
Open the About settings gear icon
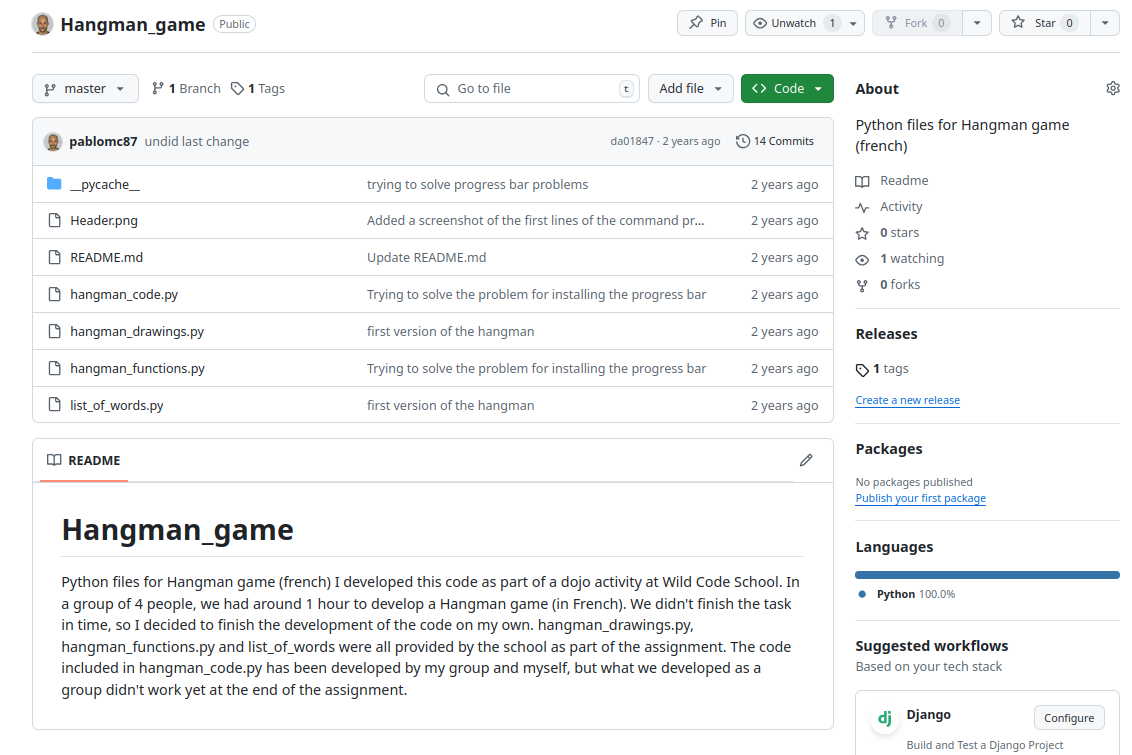point(1113,88)
